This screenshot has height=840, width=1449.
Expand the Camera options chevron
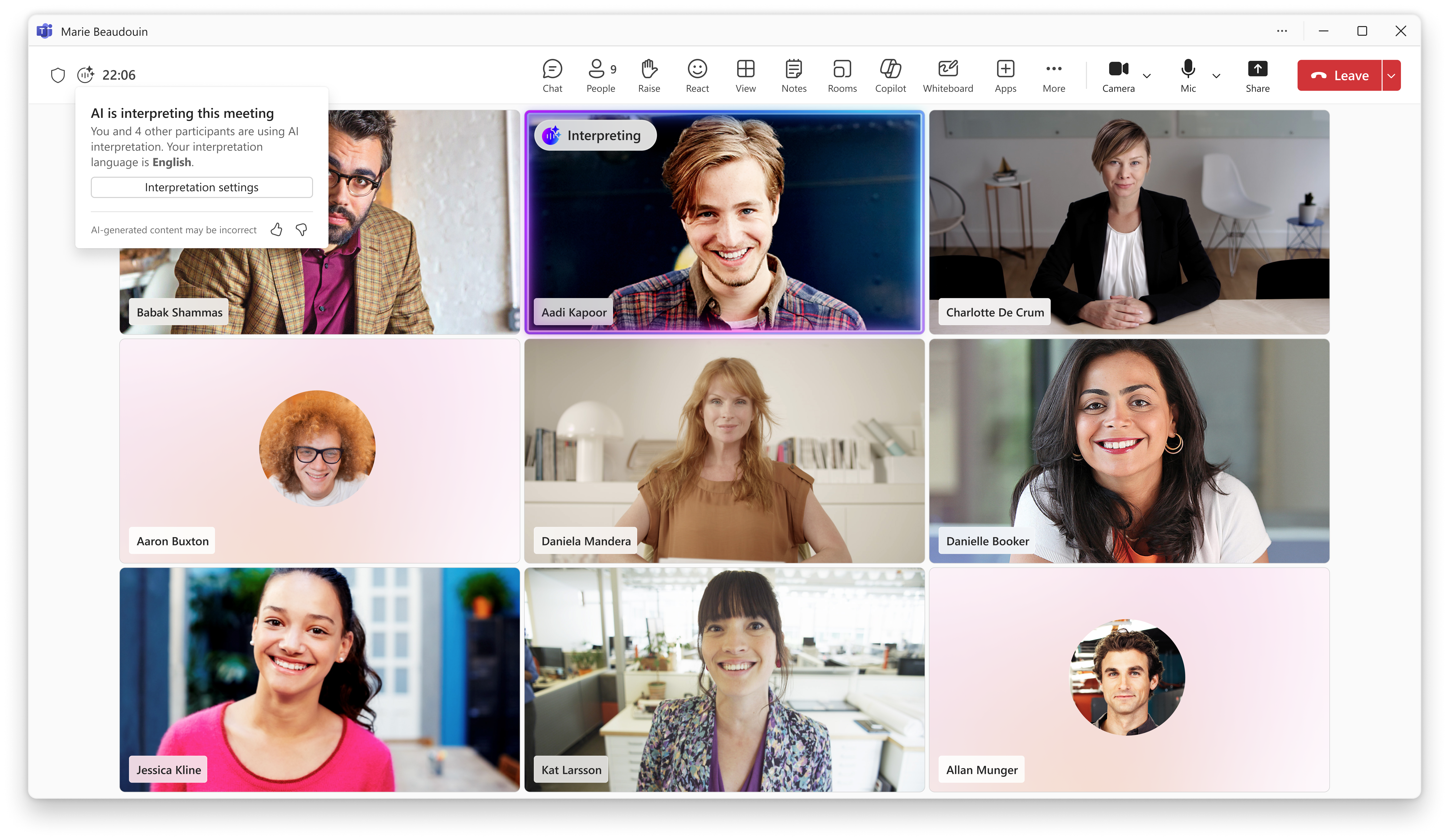[x=1147, y=76]
